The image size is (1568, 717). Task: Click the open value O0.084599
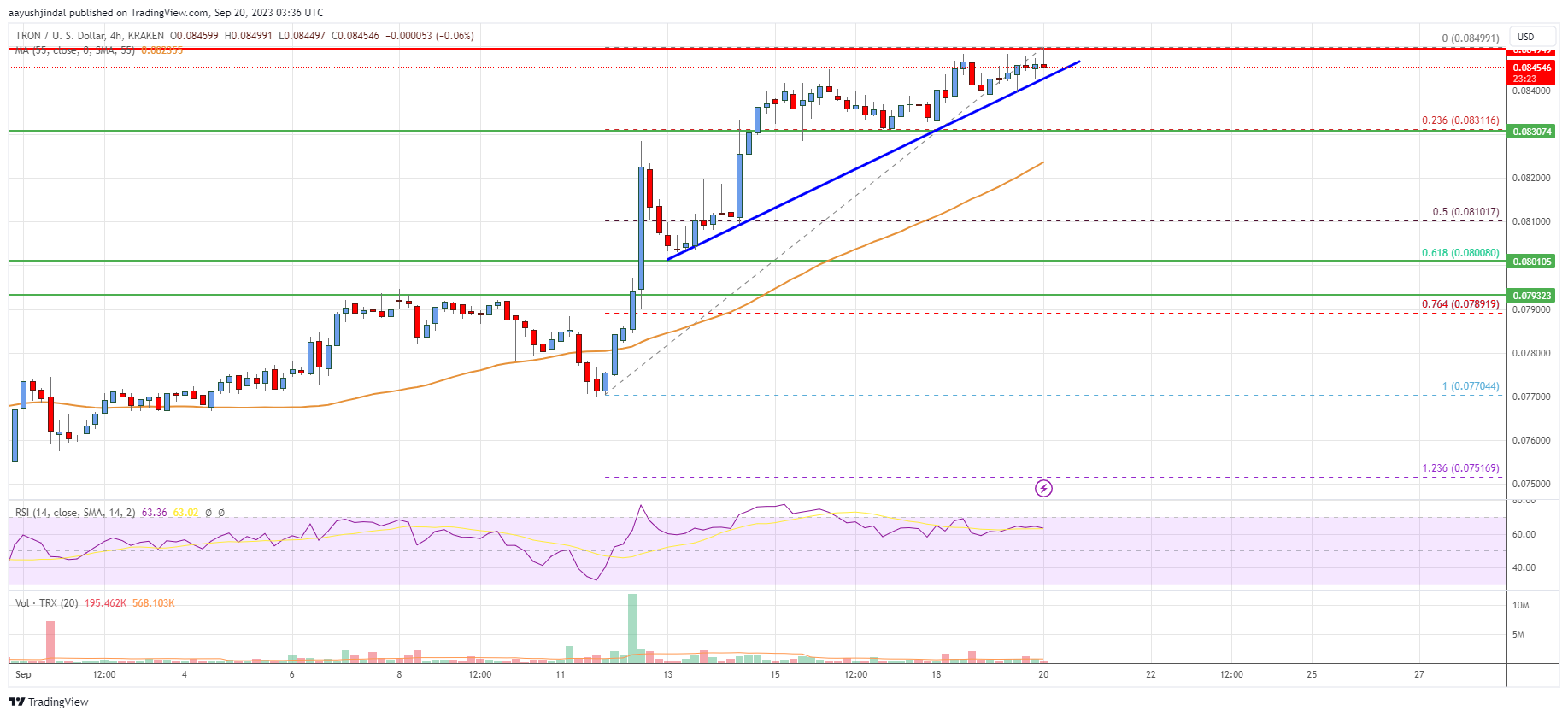[x=194, y=36]
